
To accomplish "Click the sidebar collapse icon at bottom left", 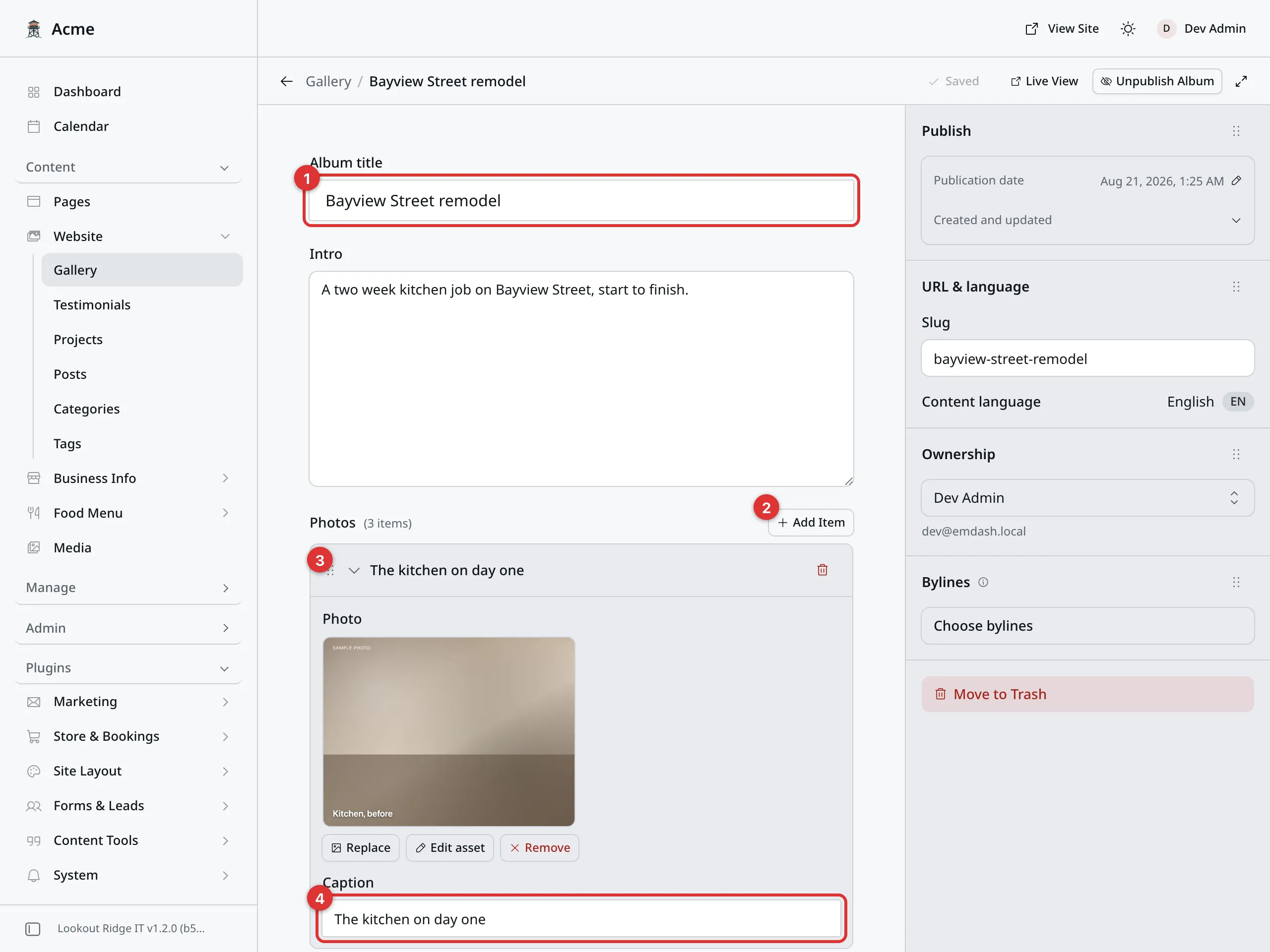I will (x=33, y=929).
